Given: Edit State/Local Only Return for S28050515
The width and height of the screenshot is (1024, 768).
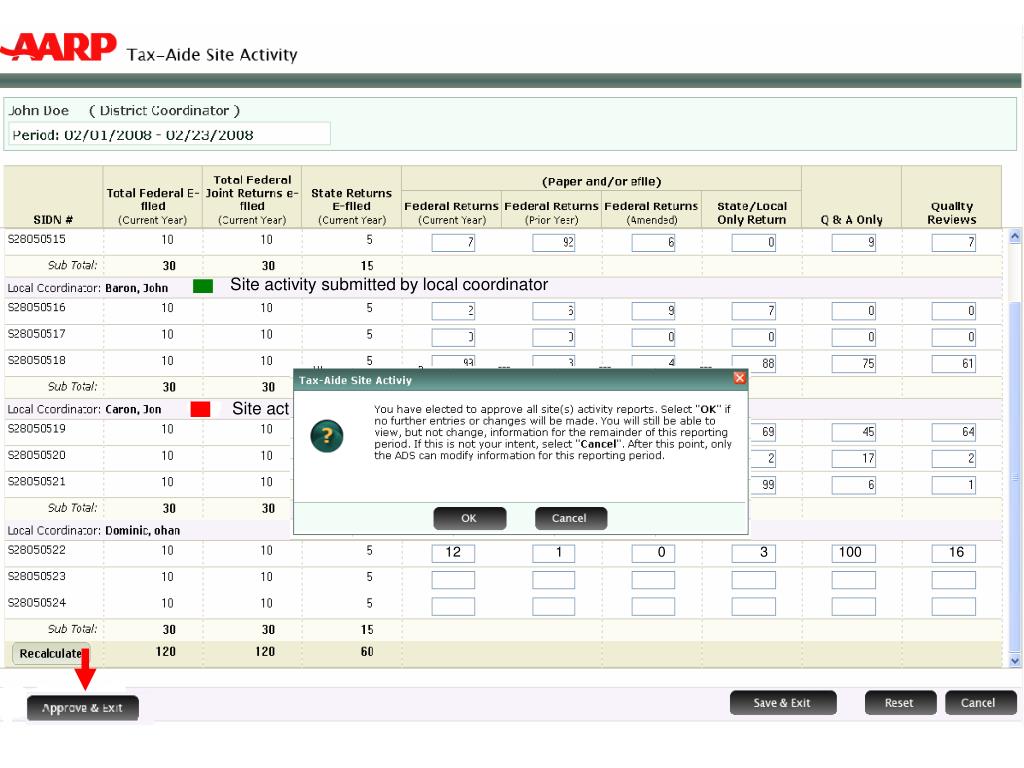Looking at the screenshot, I should tap(754, 242).
